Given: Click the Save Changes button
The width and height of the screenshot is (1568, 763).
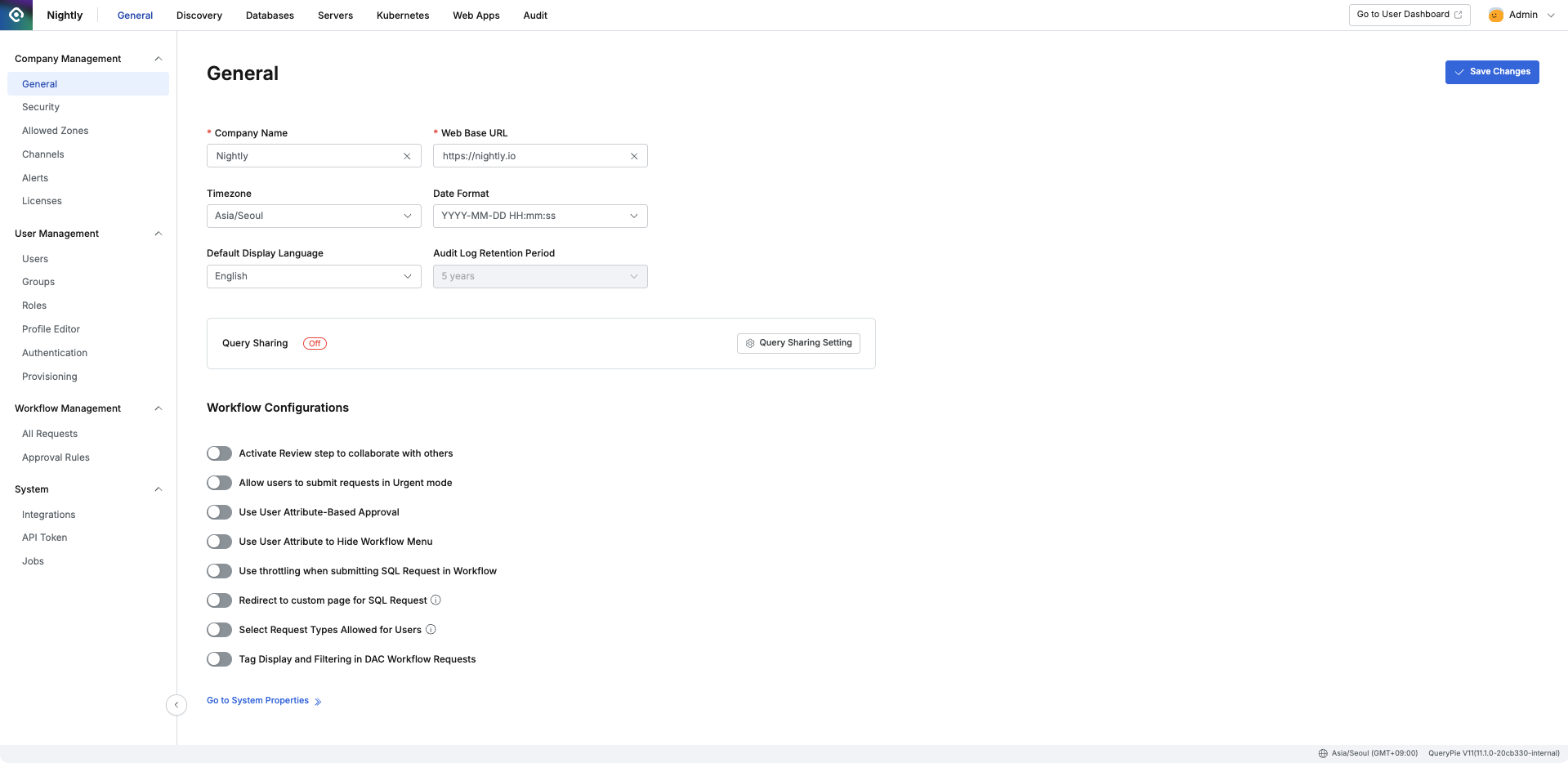Looking at the screenshot, I should click(x=1491, y=72).
